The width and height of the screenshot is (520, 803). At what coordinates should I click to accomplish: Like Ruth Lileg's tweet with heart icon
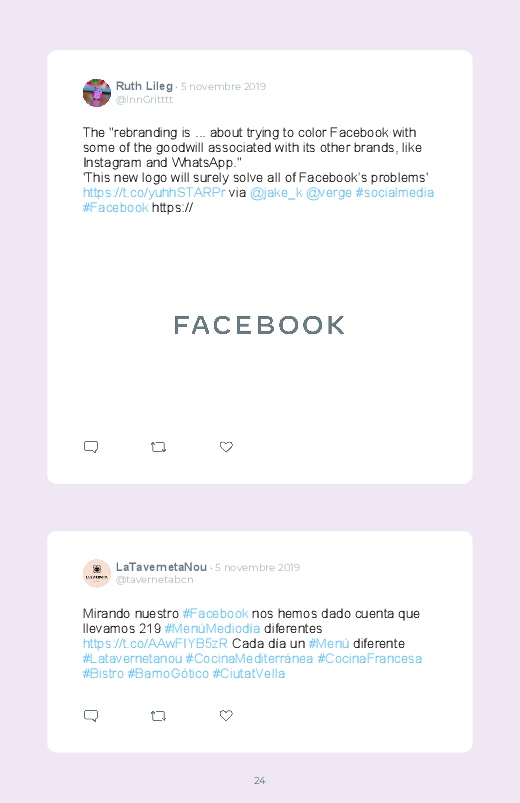click(x=226, y=447)
